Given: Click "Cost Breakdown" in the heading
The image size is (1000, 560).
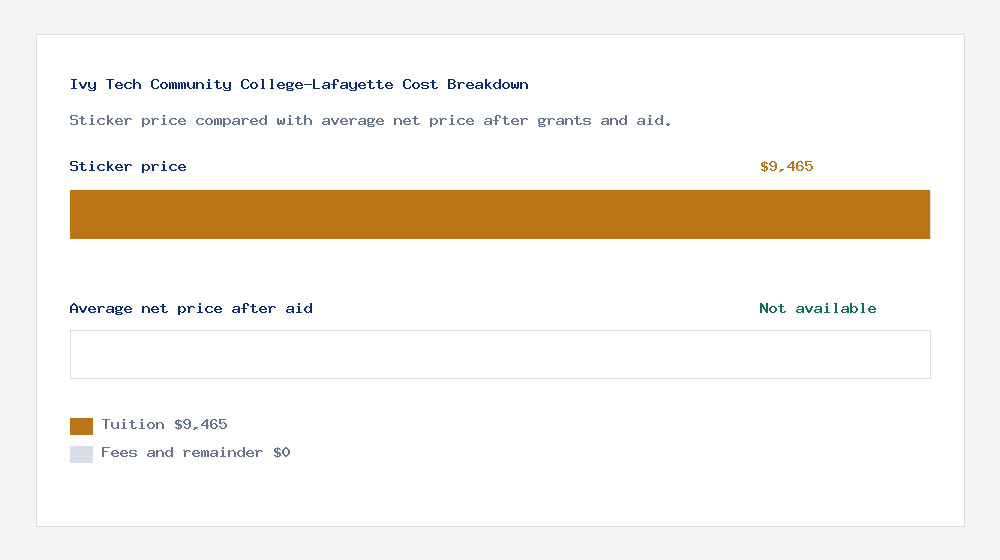Looking at the screenshot, I should 465,85.
